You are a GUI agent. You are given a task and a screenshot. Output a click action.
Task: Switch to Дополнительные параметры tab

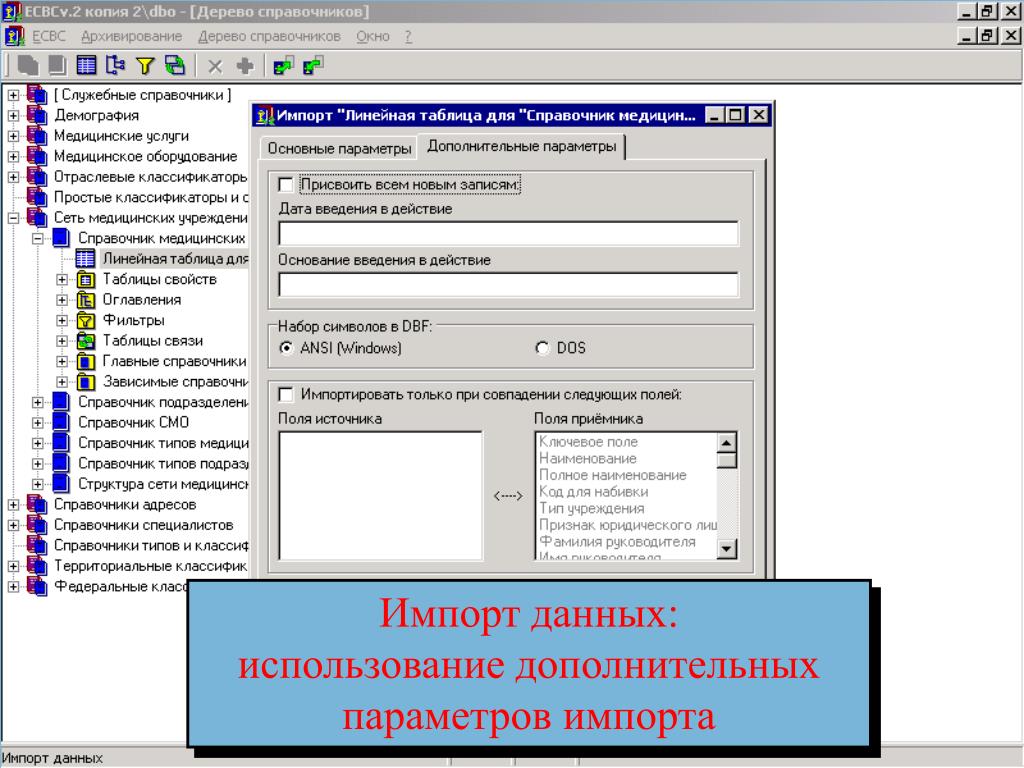click(x=521, y=146)
